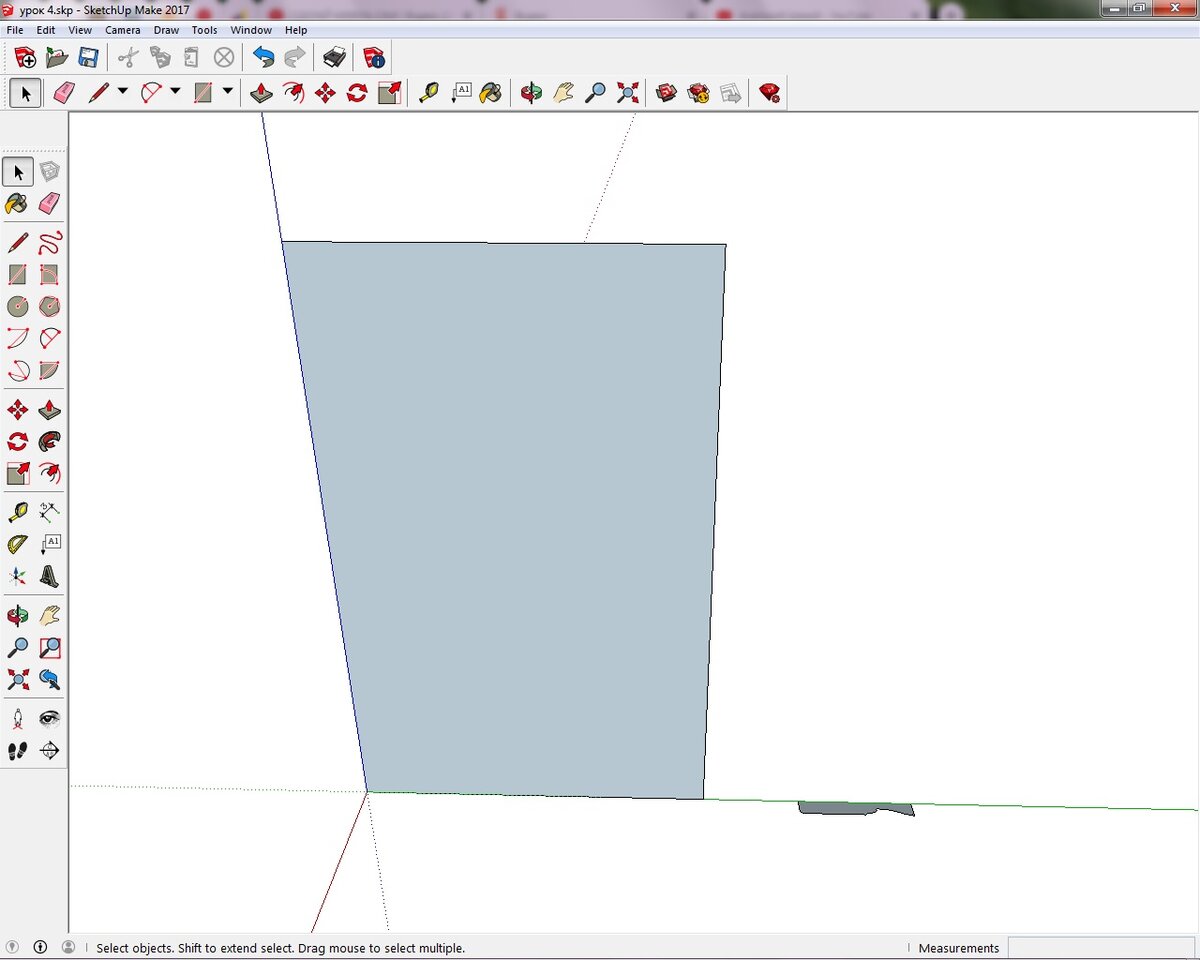The width and height of the screenshot is (1200, 960).
Task: Undo the last action
Action: point(264,57)
